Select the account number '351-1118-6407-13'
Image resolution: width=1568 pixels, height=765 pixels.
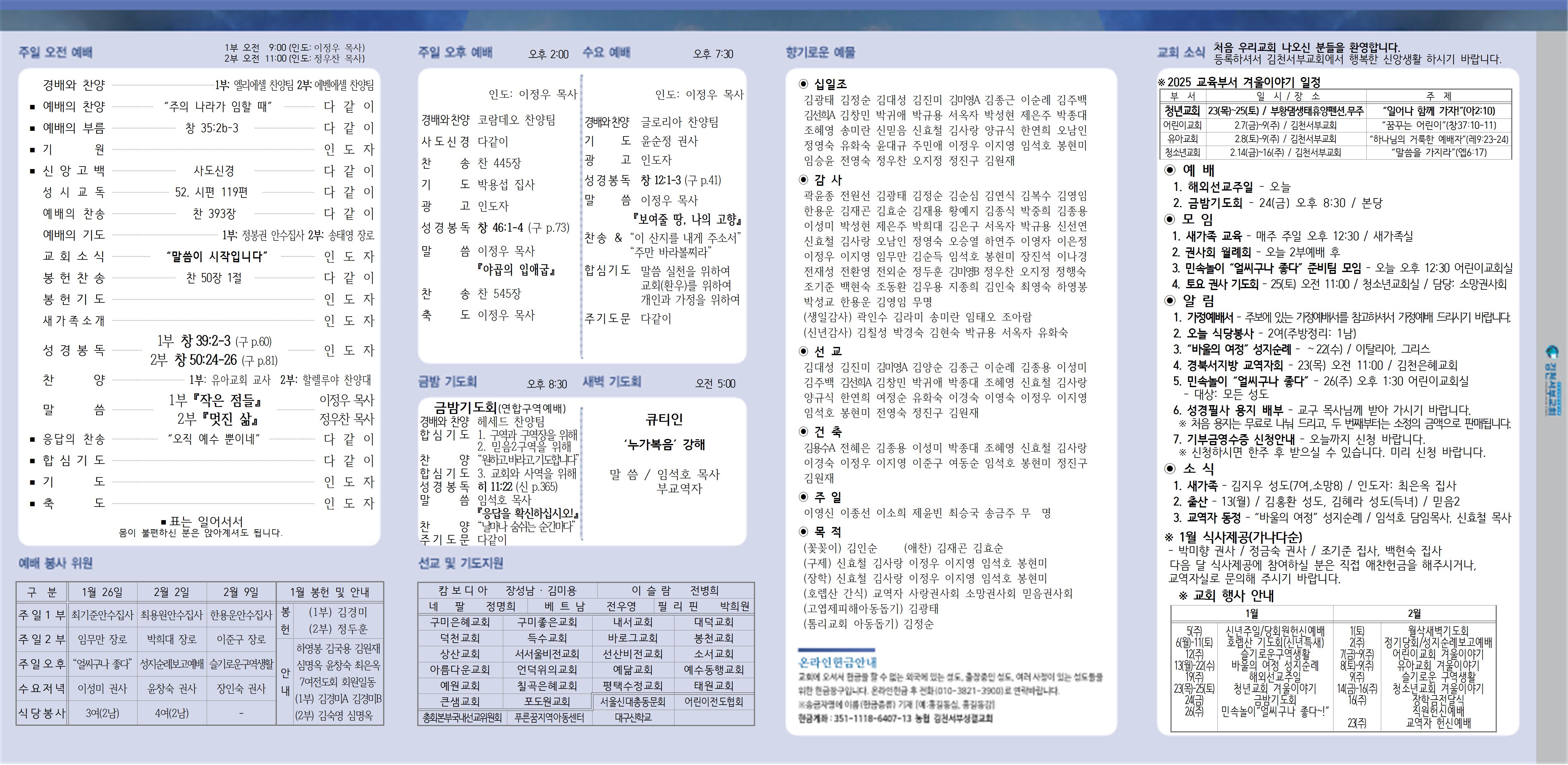(873, 718)
